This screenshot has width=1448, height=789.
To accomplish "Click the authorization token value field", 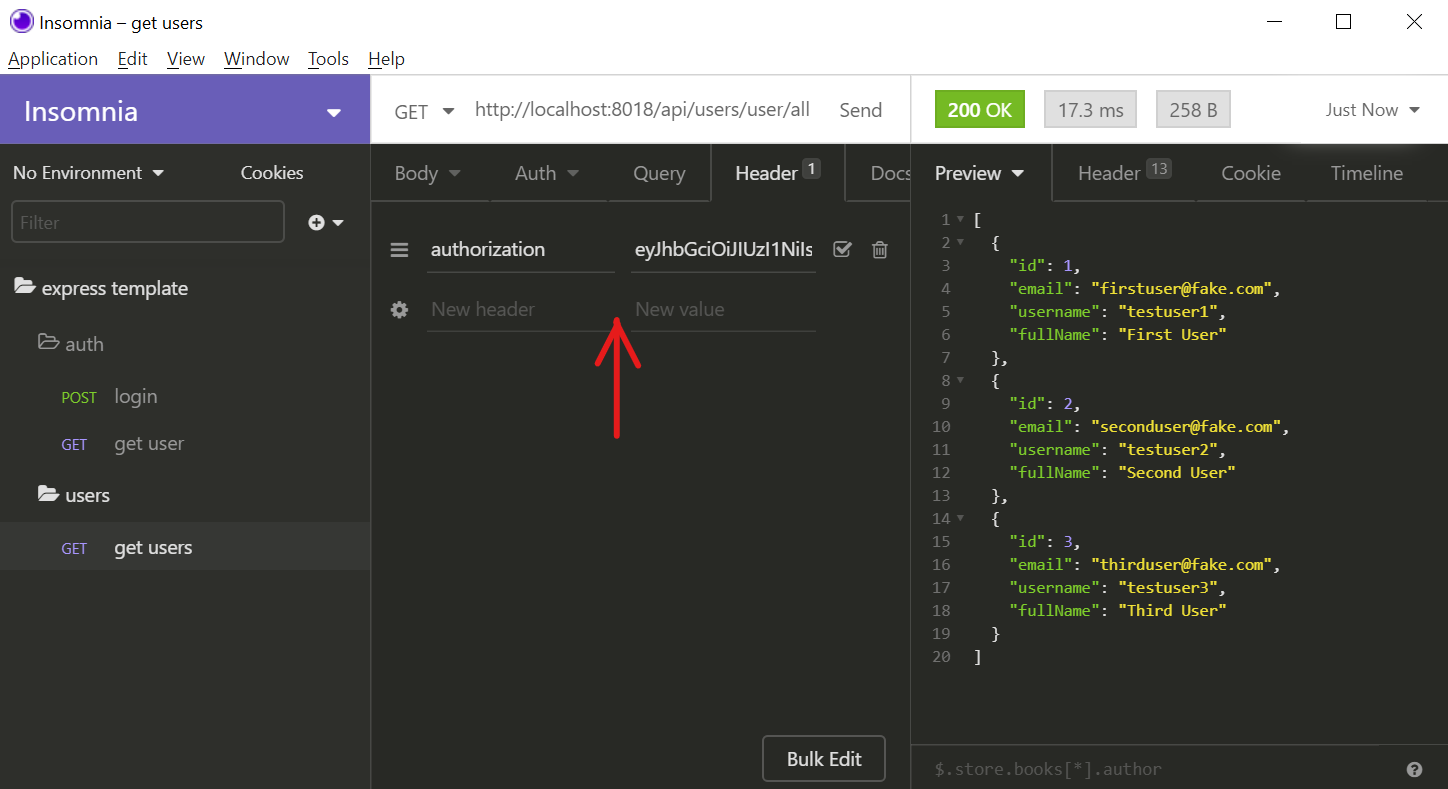I will click(724, 250).
